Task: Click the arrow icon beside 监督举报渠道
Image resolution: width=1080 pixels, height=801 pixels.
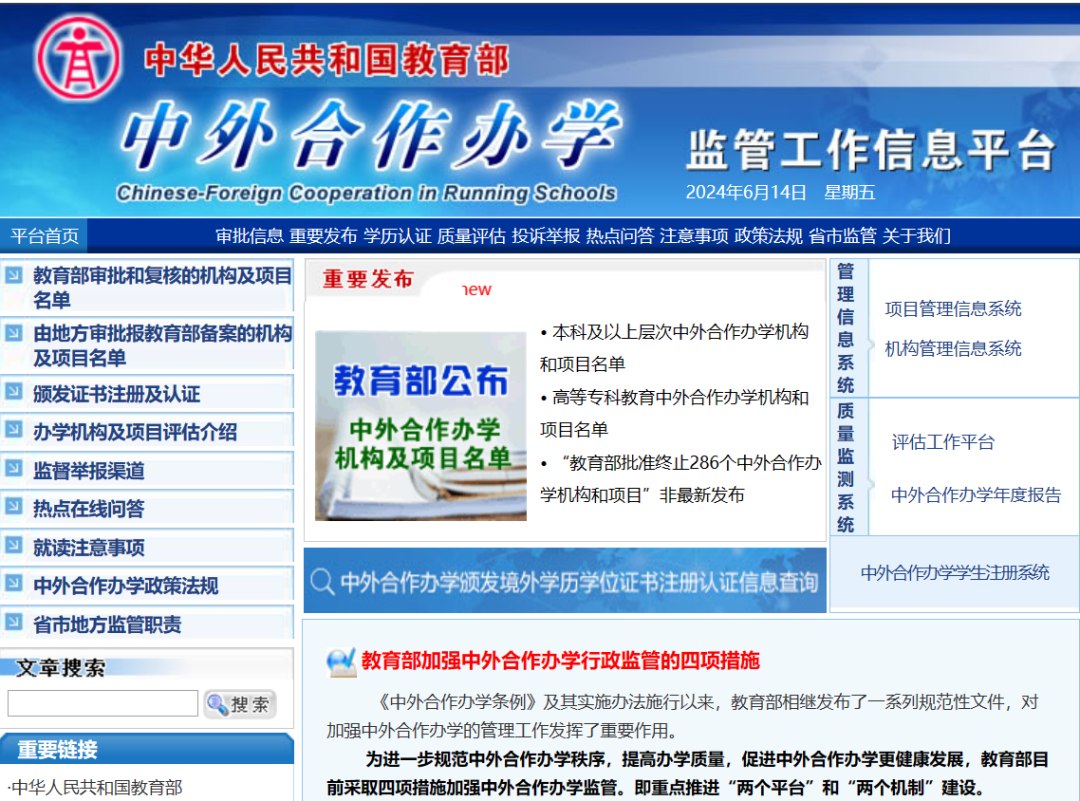Action: [14, 468]
